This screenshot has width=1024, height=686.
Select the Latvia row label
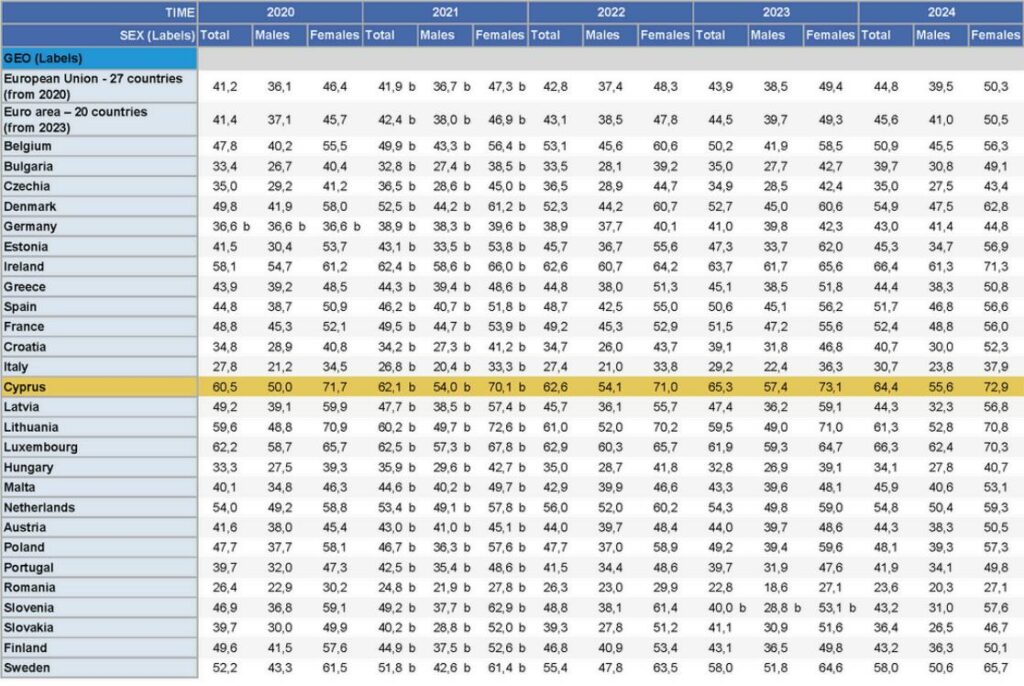pyautogui.click(x=99, y=407)
